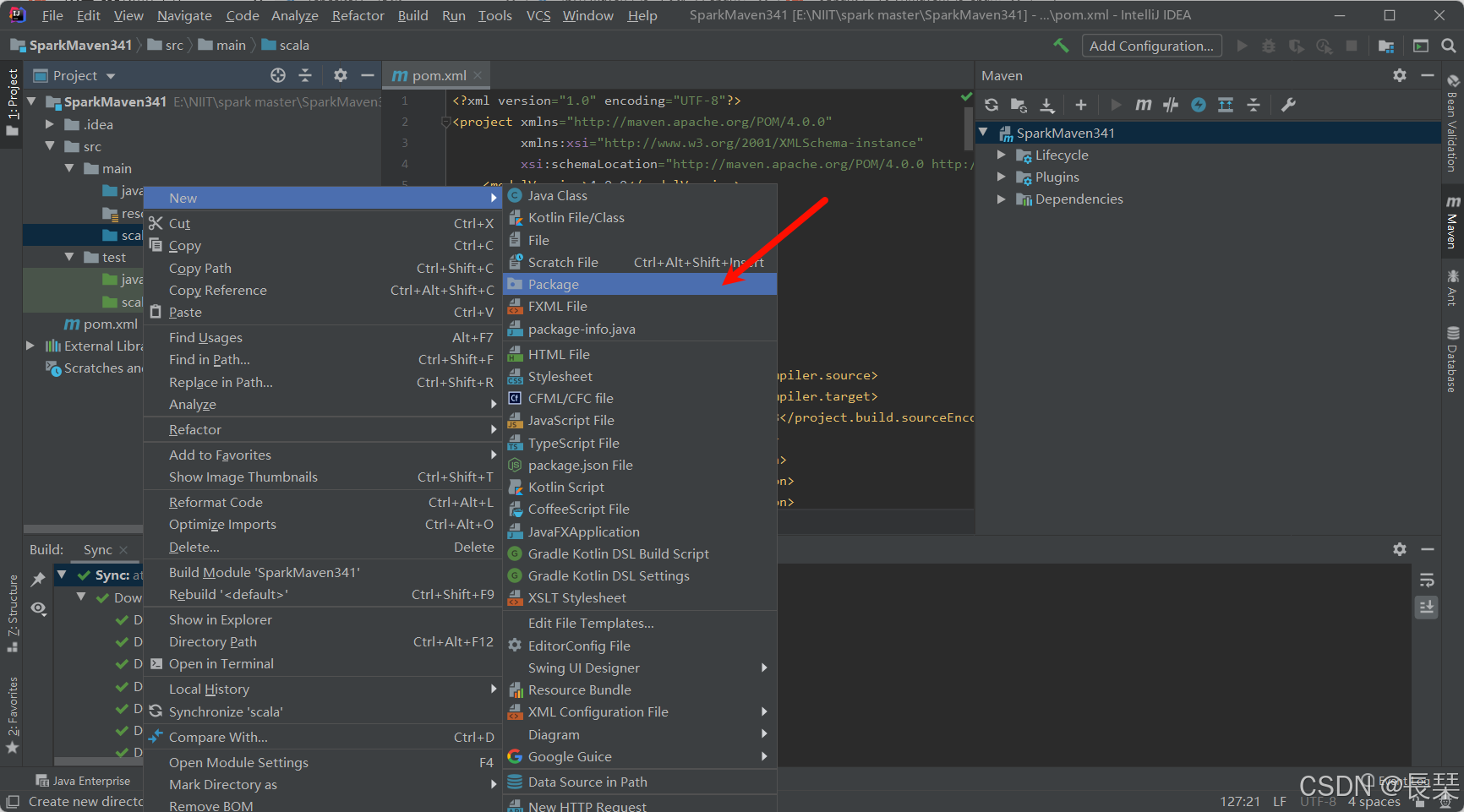This screenshot has width=1464, height=812.
Task: Toggle soft-wrap icon in Build output
Action: pyautogui.click(x=1427, y=580)
